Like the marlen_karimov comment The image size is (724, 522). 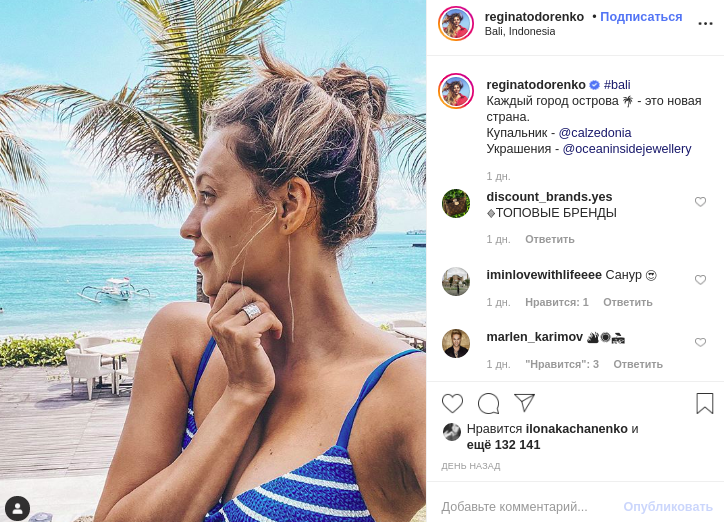(700, 342)
